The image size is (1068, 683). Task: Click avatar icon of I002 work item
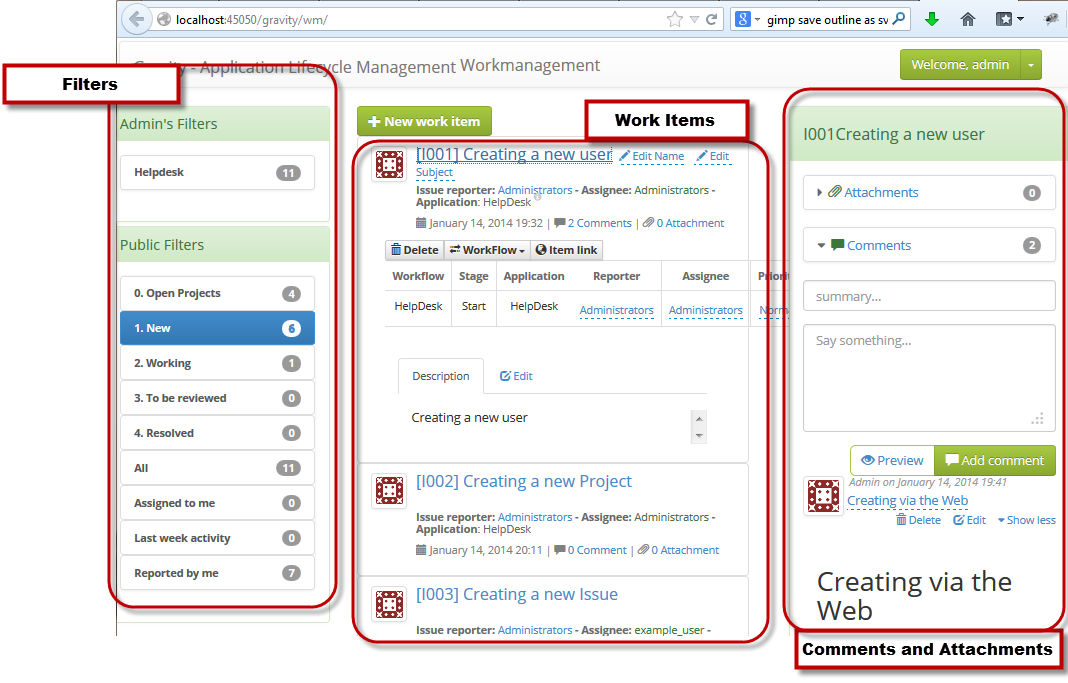pos(388,491)
